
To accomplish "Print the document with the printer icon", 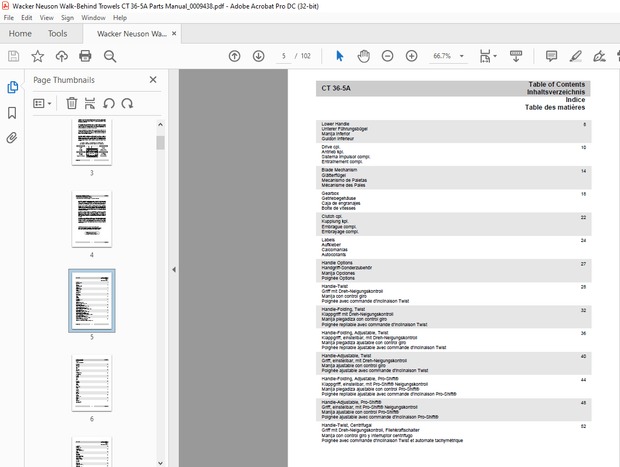I will 85,56.
